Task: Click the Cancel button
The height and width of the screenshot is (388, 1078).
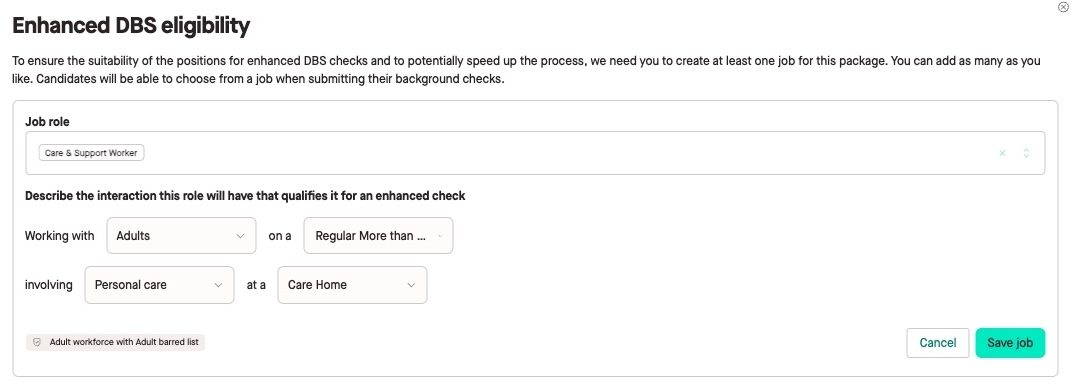Action: (938, 343)
